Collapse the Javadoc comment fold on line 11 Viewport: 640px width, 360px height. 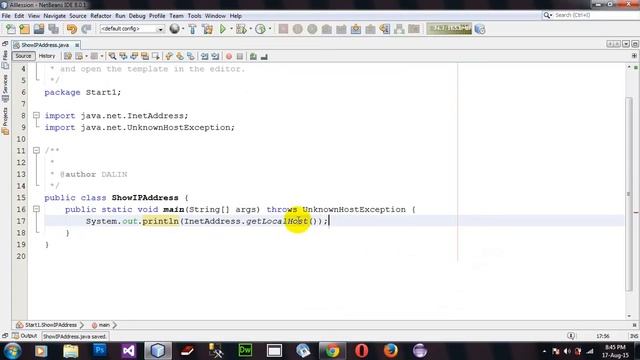click(36, 151)
